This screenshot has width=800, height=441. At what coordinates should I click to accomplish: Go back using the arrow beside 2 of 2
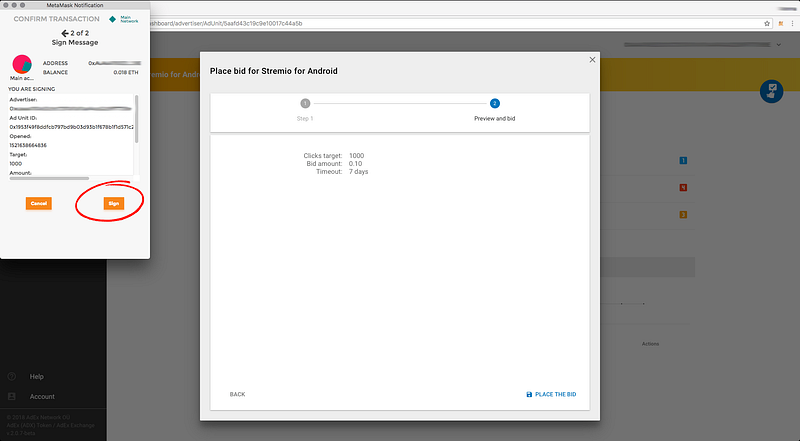[65, 33]
